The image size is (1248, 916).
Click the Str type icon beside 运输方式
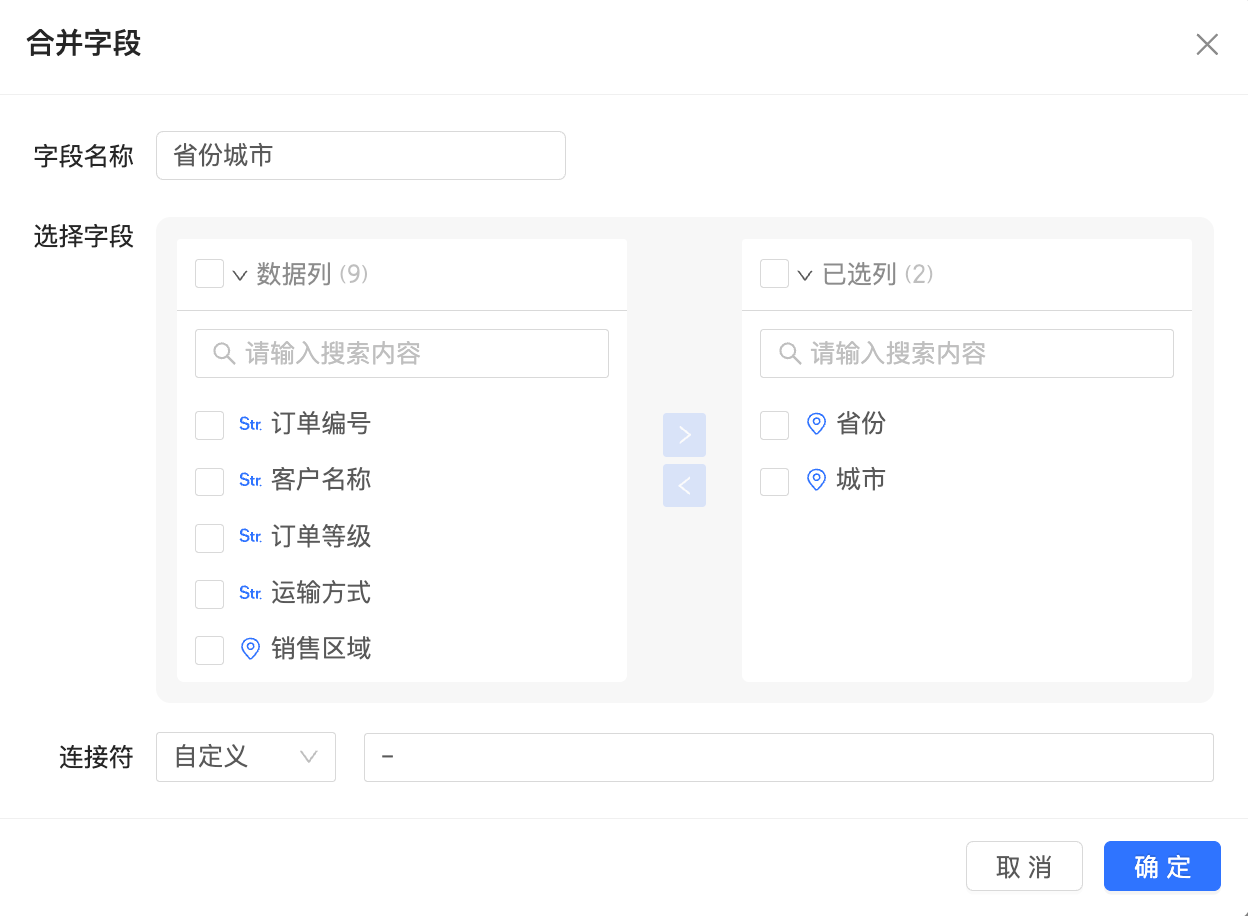[x=250, y=593]
